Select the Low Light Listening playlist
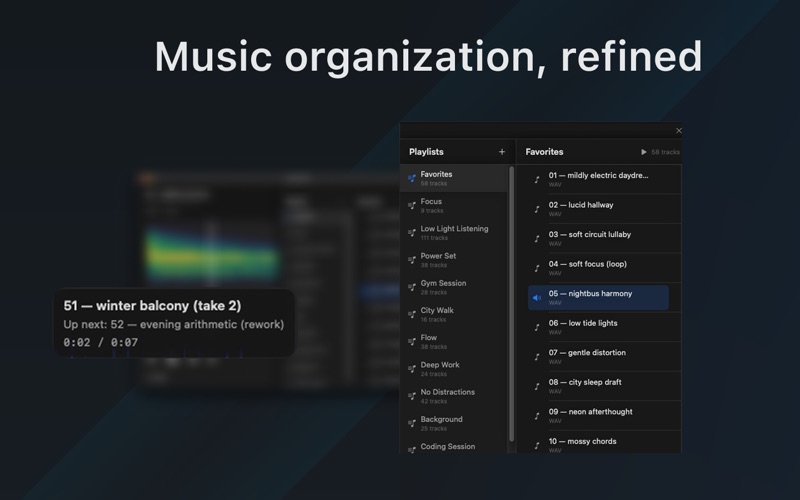 454,233
